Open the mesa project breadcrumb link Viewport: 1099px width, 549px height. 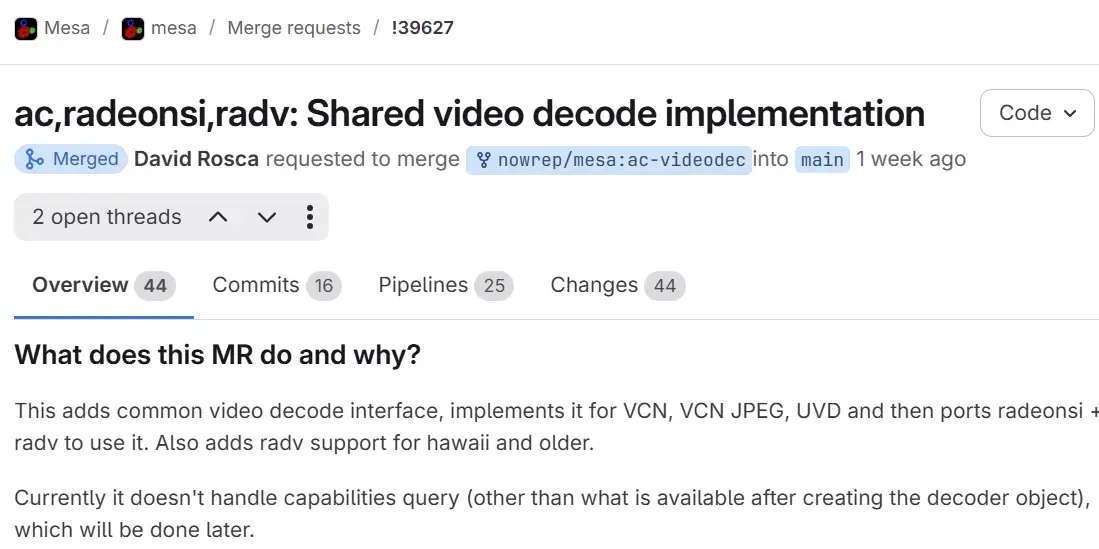coord(173,28)
